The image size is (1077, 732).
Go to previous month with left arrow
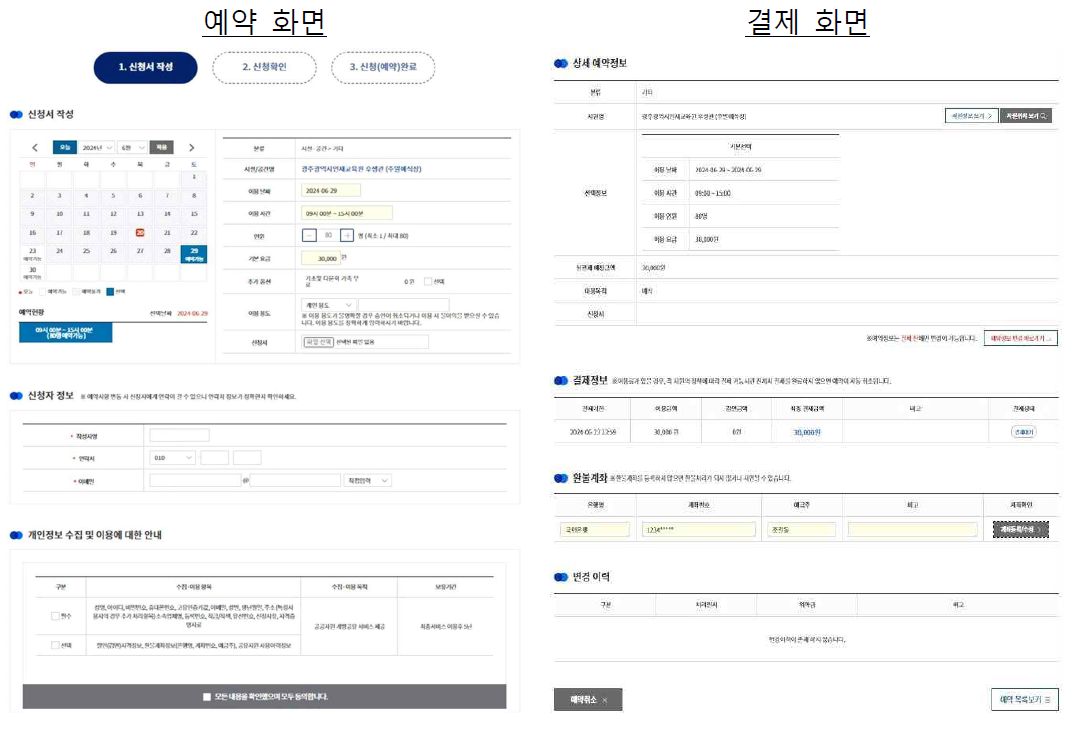point(35,148)
